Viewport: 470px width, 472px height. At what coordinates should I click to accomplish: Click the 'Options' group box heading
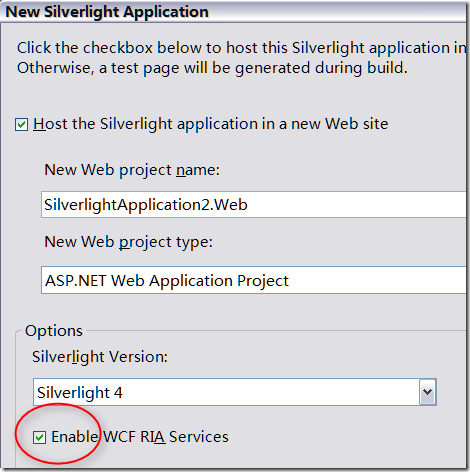pos(54,331)
